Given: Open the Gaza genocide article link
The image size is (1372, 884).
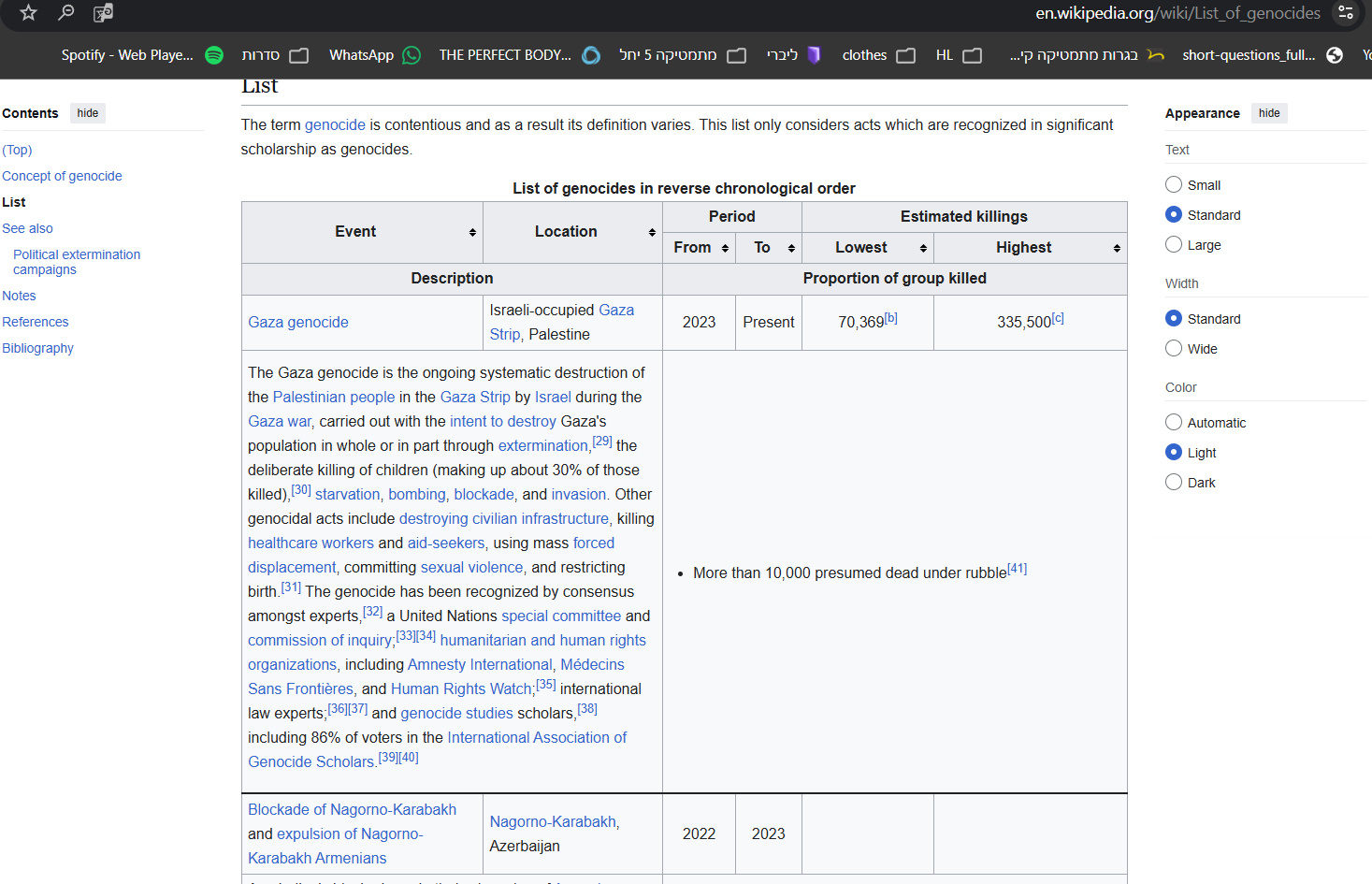Looking at the screenshot, I should (x=298, y=322).
